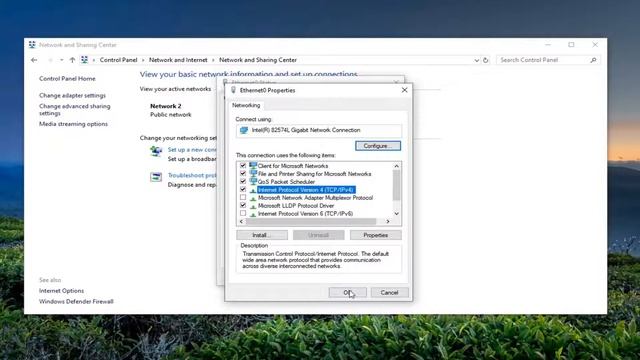Image resolution: width=640 pixels, height=360 pixels.
Task: Expand chevron after Network and Internet breadcrumb
Action: click(x=213, y=60)
